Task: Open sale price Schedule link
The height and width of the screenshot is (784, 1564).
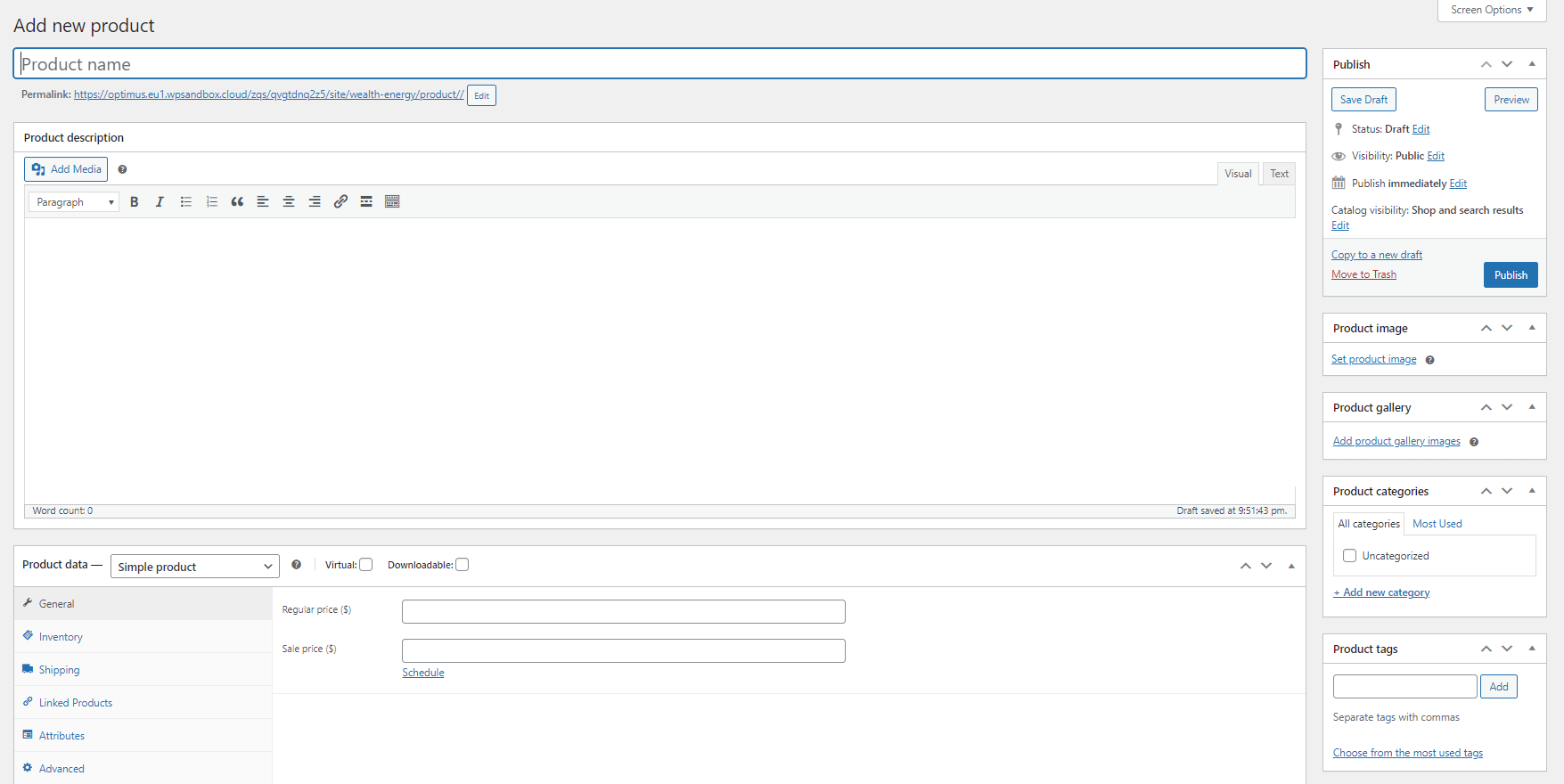Action: (x=423, y=673)
